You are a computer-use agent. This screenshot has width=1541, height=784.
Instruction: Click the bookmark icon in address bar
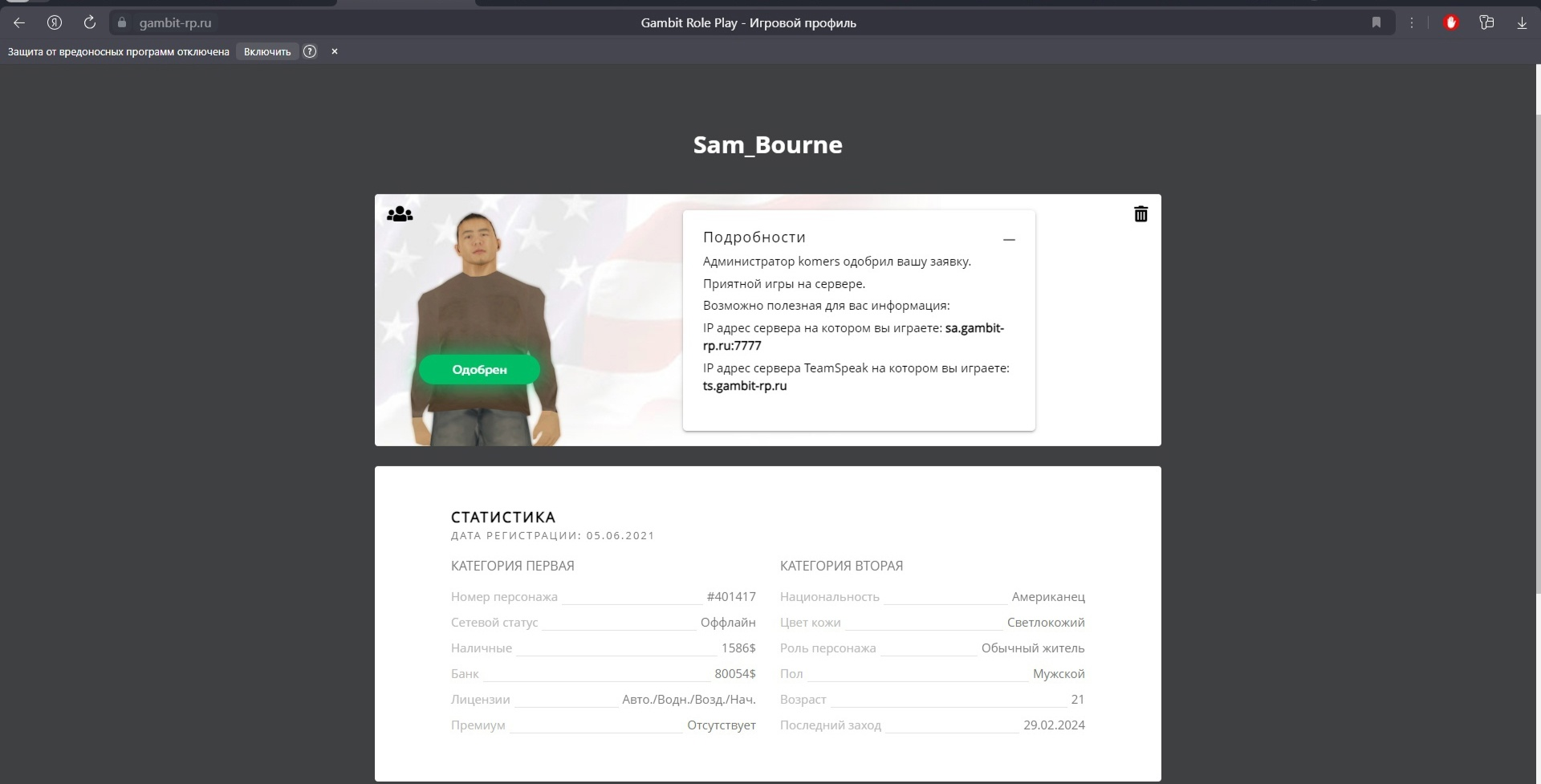pyautogui.click(x=1376, y=22)
